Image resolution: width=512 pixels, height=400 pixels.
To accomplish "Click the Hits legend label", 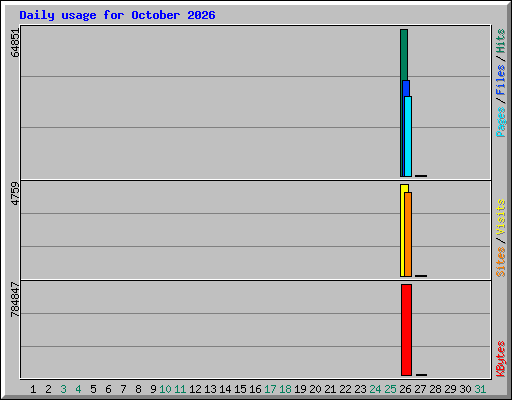I will tap(501, 41).
